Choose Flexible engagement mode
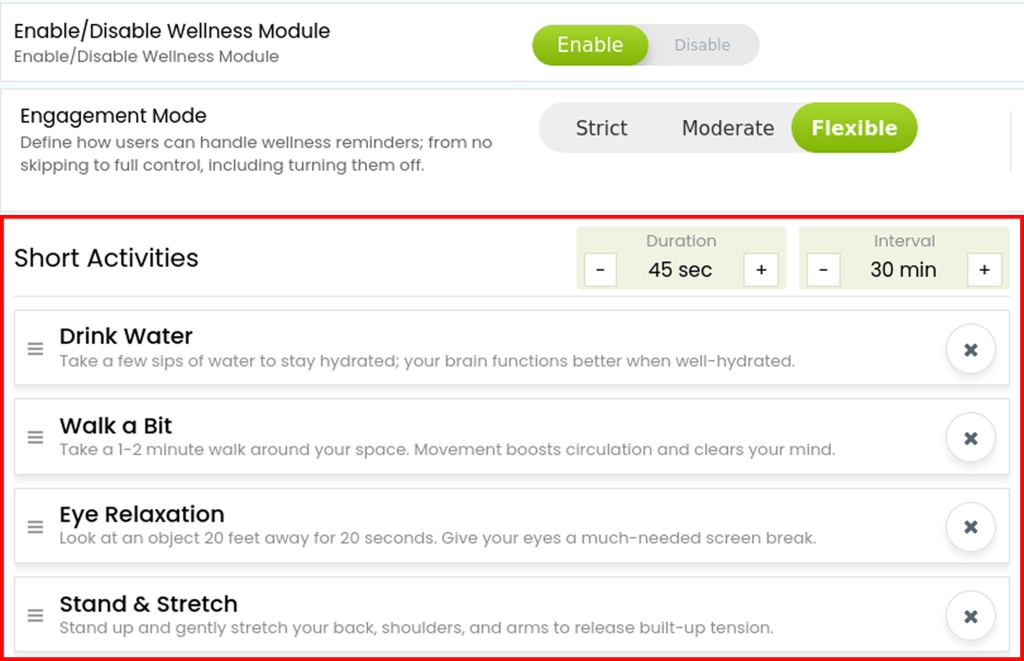The width and height of the screenshot is (1024, 661). (854, 128)
